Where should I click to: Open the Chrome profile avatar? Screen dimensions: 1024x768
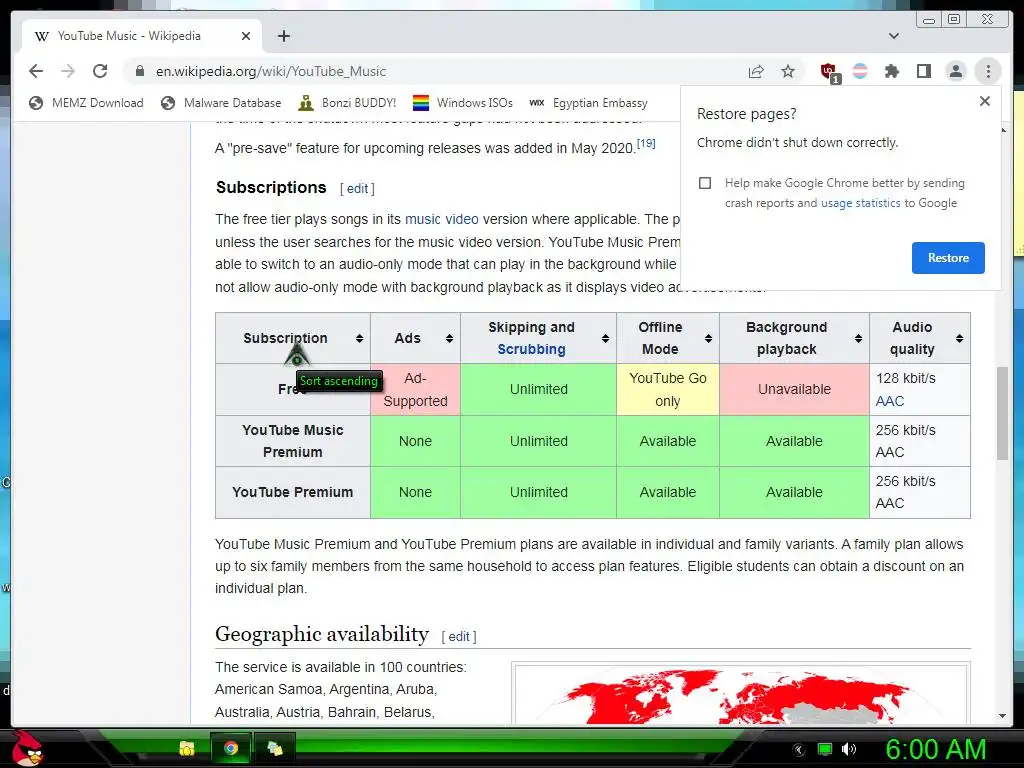955,71
